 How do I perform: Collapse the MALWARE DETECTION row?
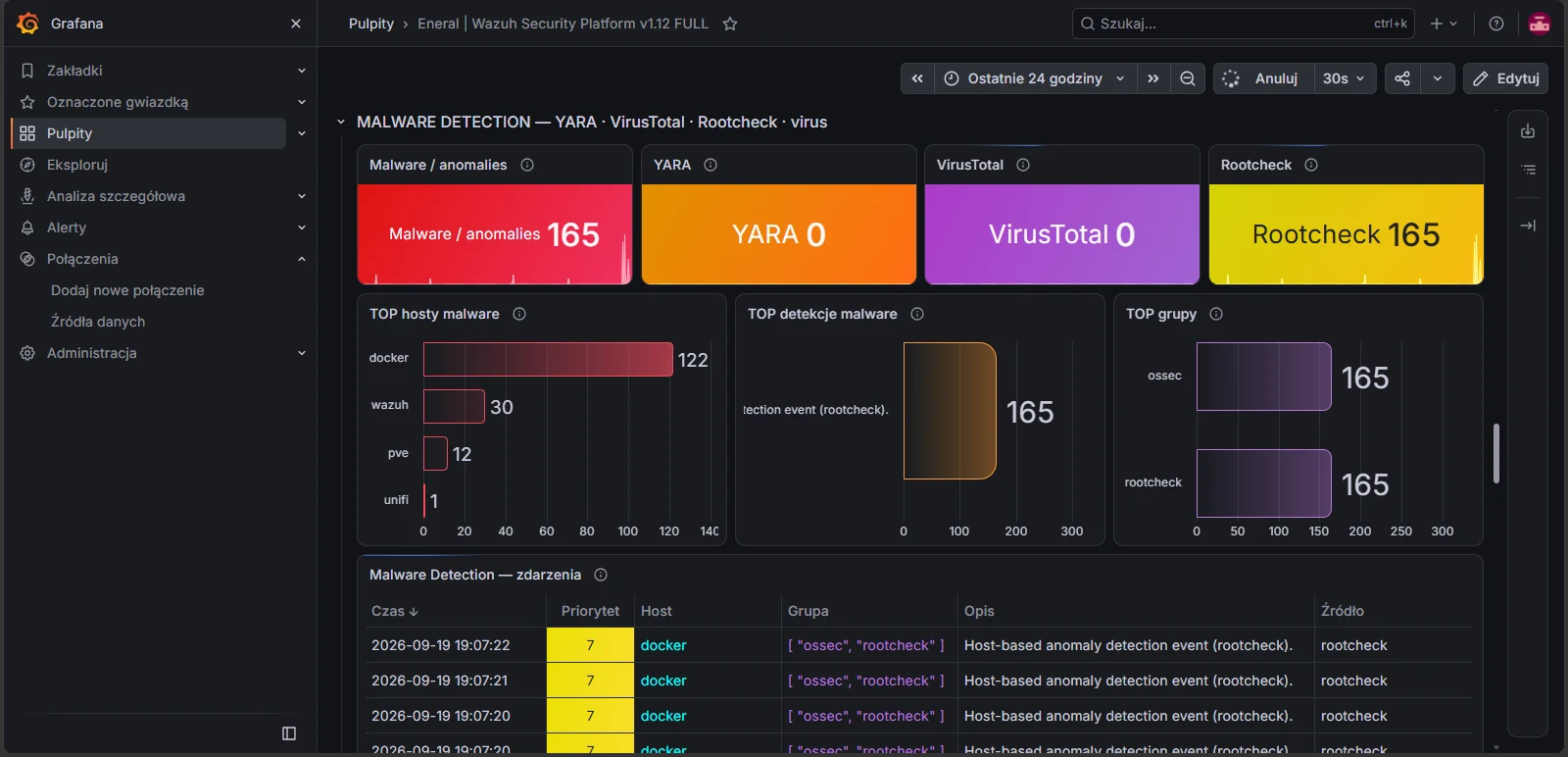point(341,123)
